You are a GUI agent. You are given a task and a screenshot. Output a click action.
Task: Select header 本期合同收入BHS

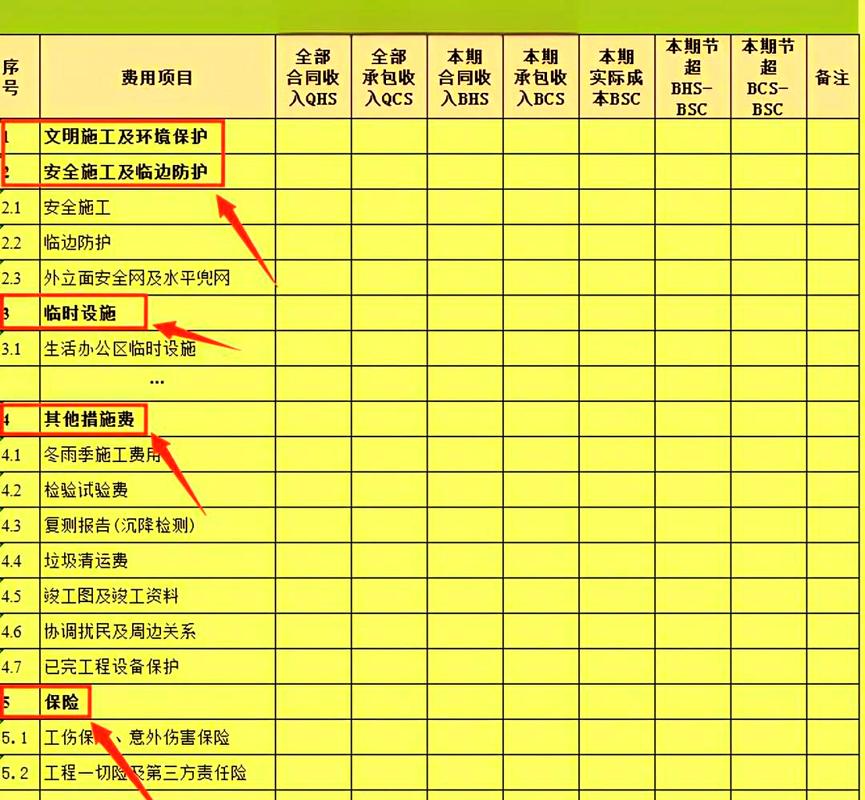click(x=465, y=77)
